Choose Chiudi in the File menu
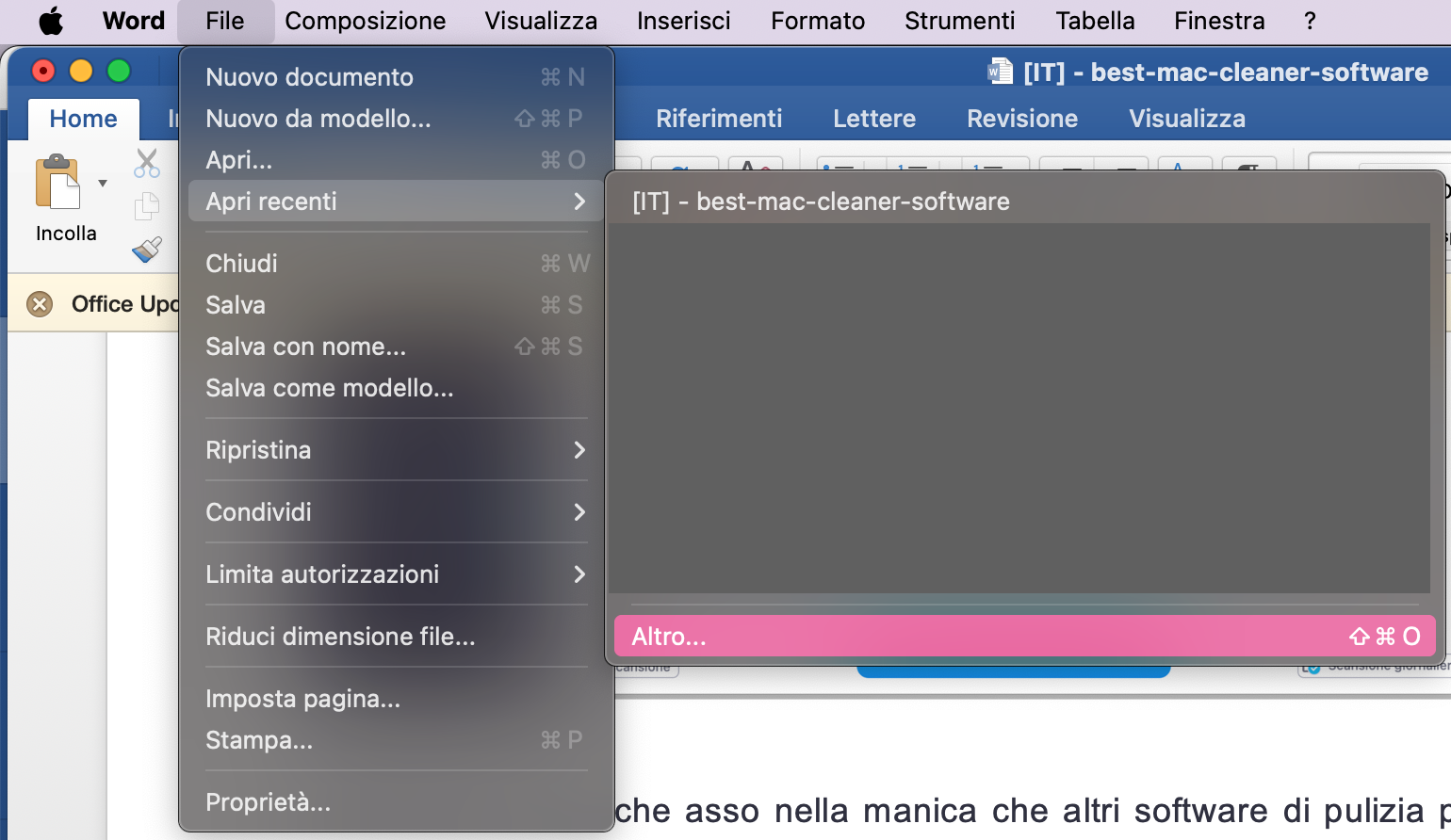The width and height of the screenshot is (1451, 840). 396,264
